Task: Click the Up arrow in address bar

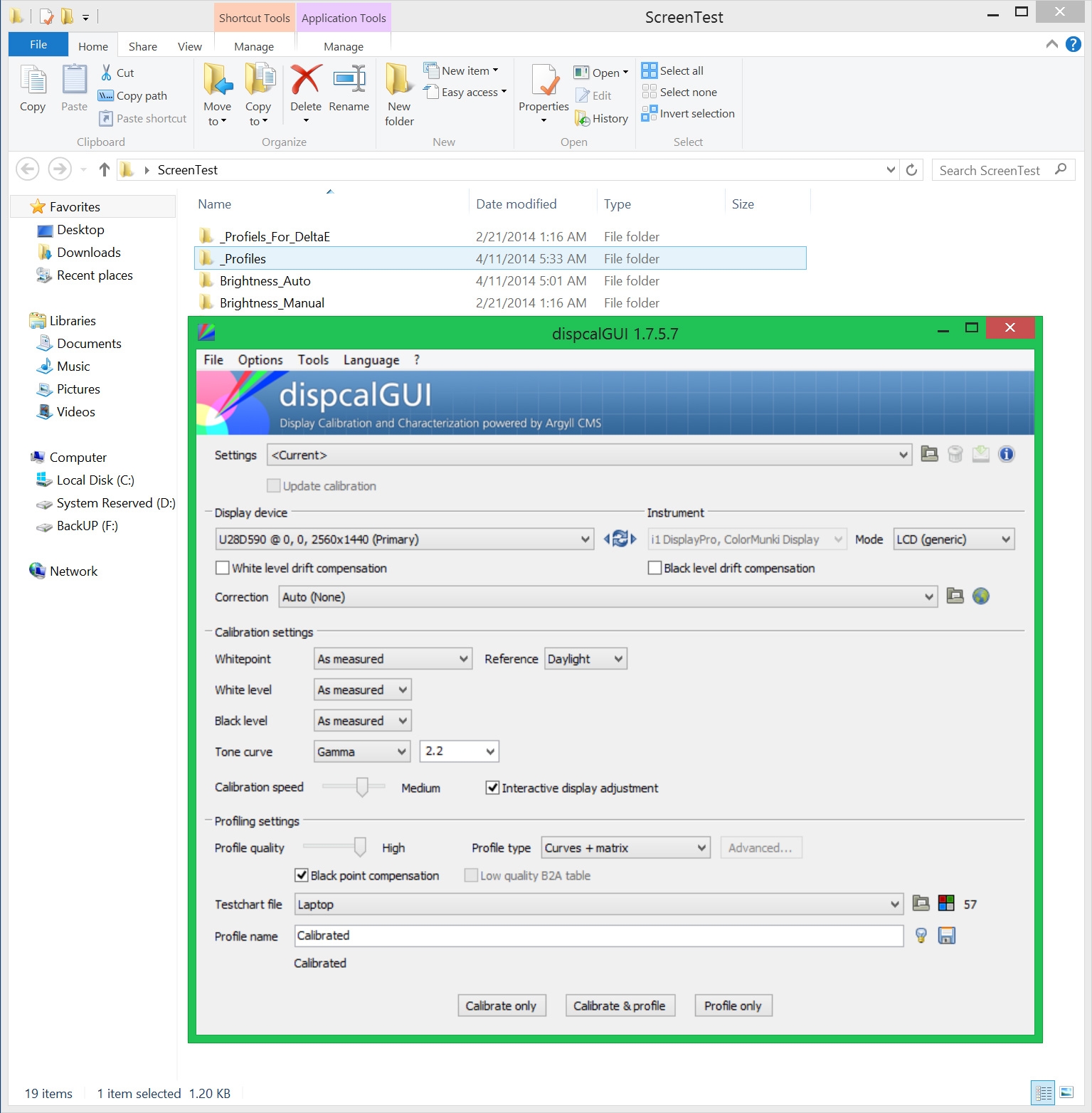Action: [x=105, y=169]
